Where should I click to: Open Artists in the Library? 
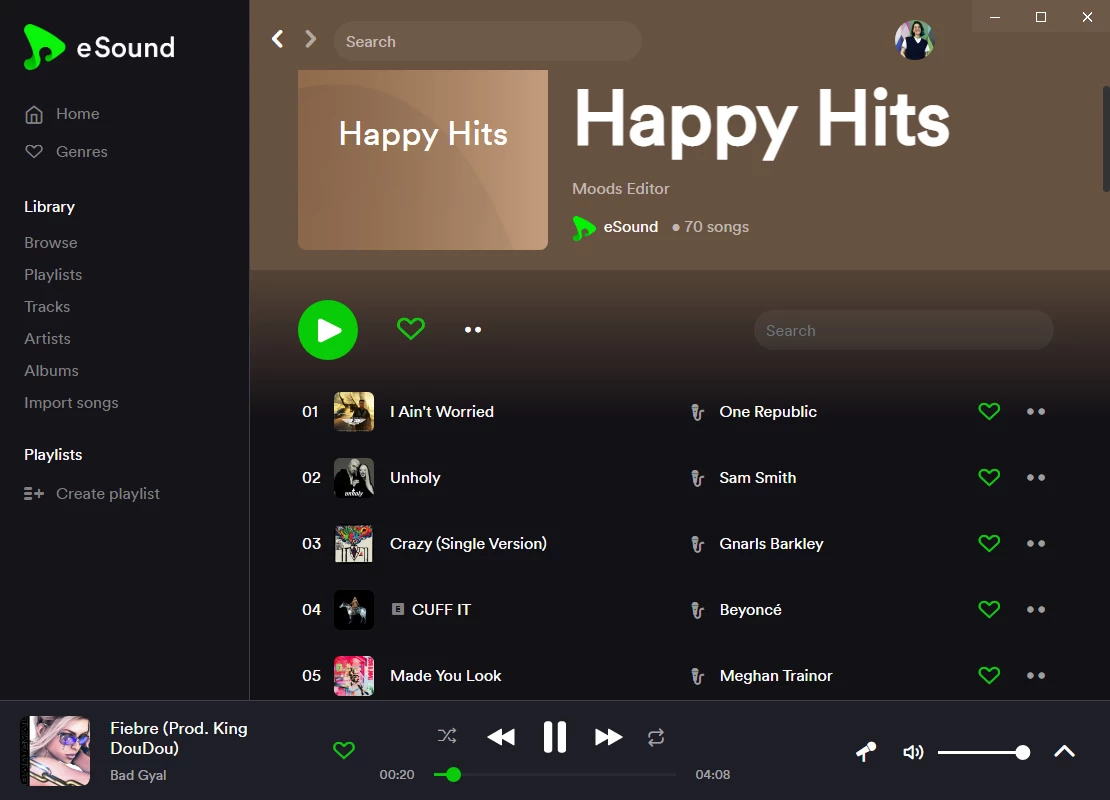[47, 338]
